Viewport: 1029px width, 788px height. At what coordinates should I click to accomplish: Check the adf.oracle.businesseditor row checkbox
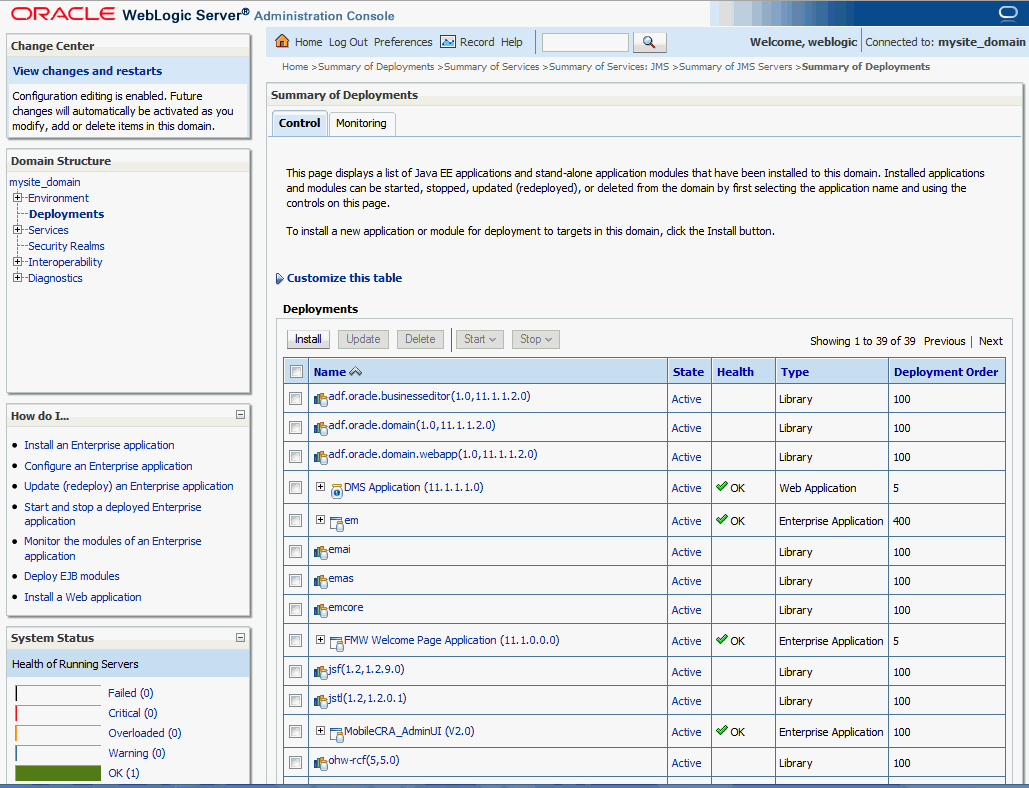point(295,398)
